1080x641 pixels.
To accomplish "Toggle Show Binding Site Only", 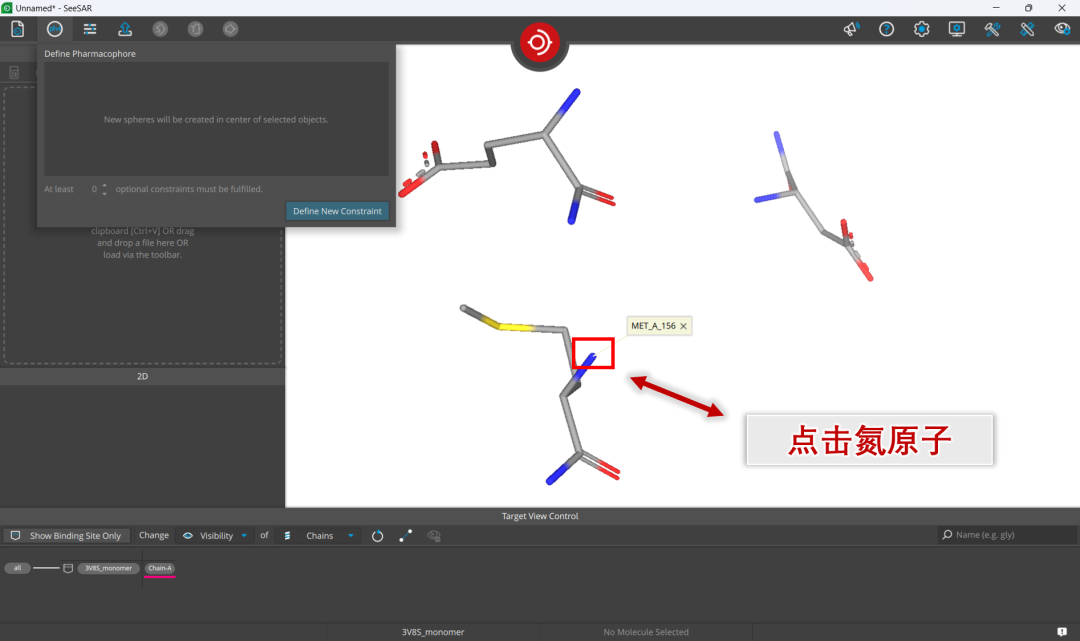I will pos(66,536).
